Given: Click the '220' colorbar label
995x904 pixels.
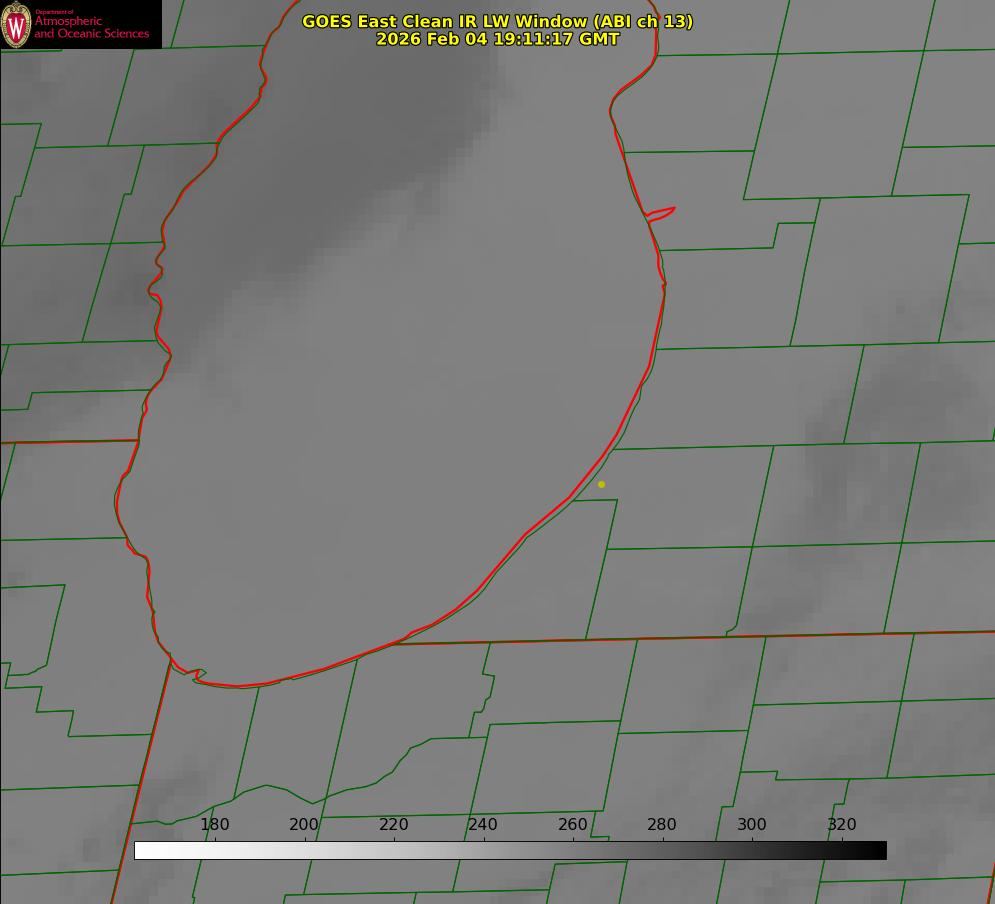Looking at the screenshot, I should pyautogui.click(x=393, y=824).
